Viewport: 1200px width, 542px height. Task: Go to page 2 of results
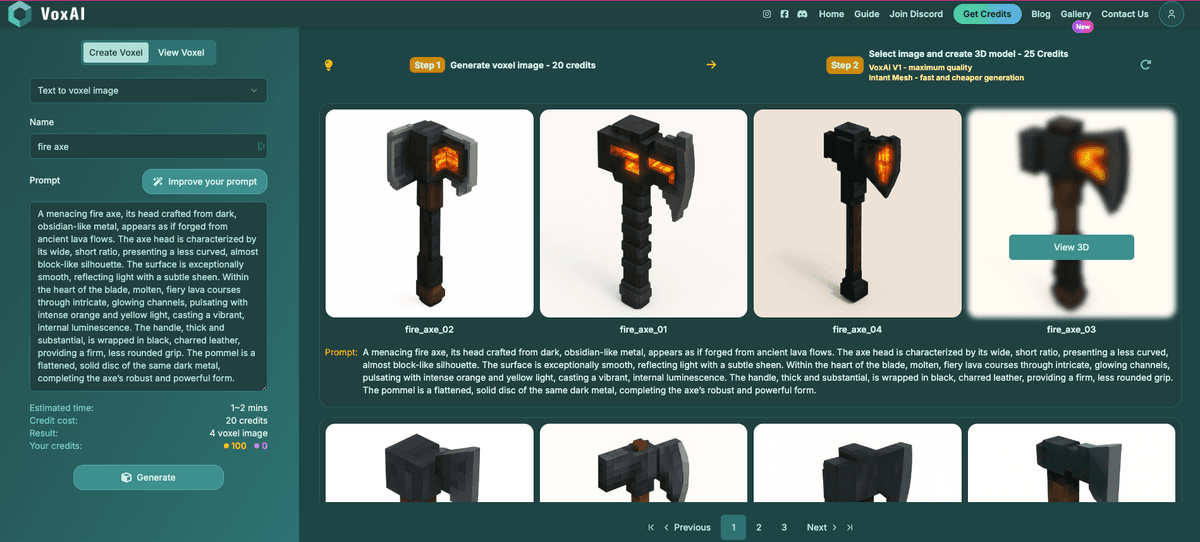tap(759, 527)
